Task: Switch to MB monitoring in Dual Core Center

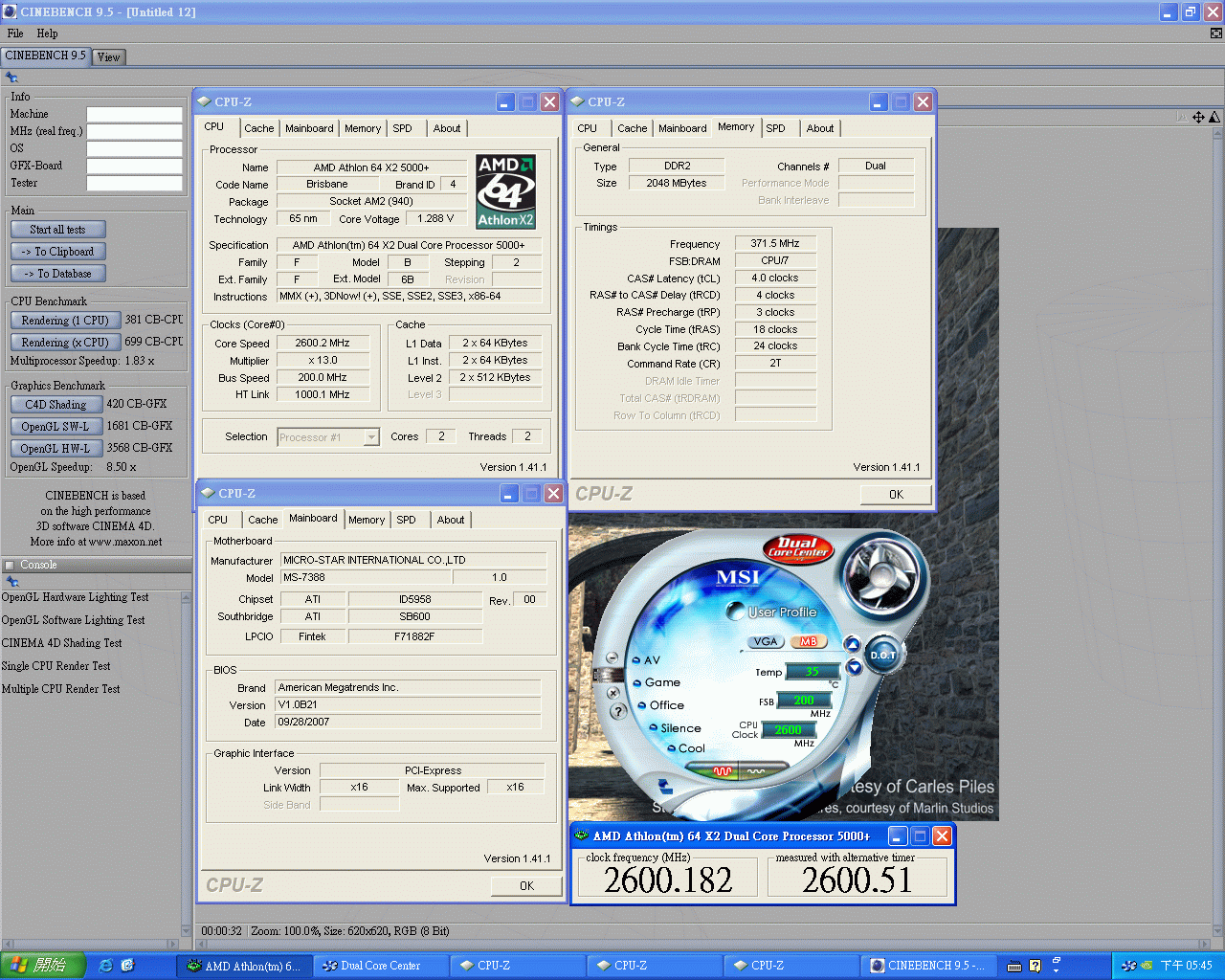Action: 809,641
